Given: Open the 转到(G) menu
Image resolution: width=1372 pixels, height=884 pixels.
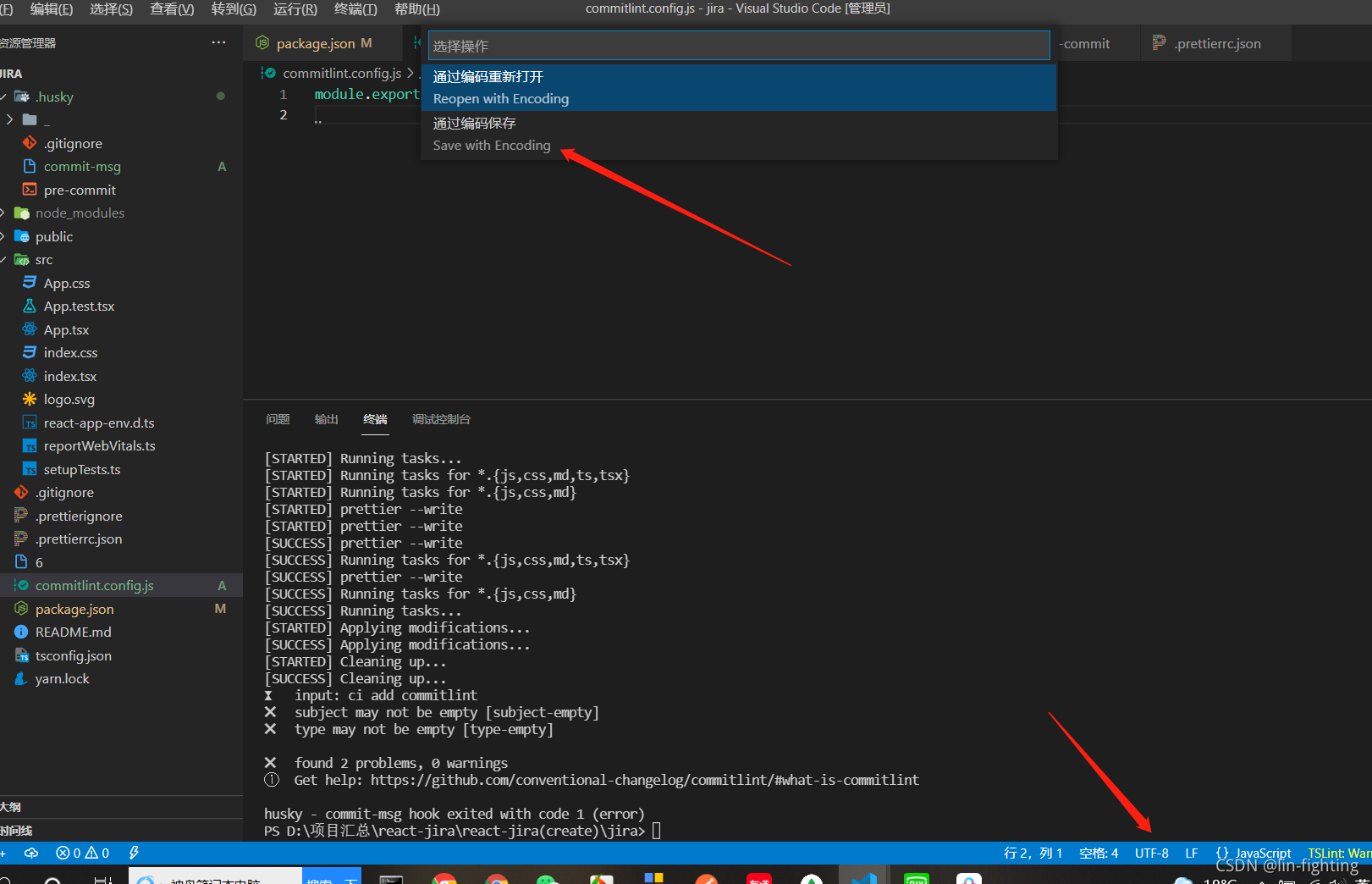Looking at the screenshot, I should [x=234, y=8].
